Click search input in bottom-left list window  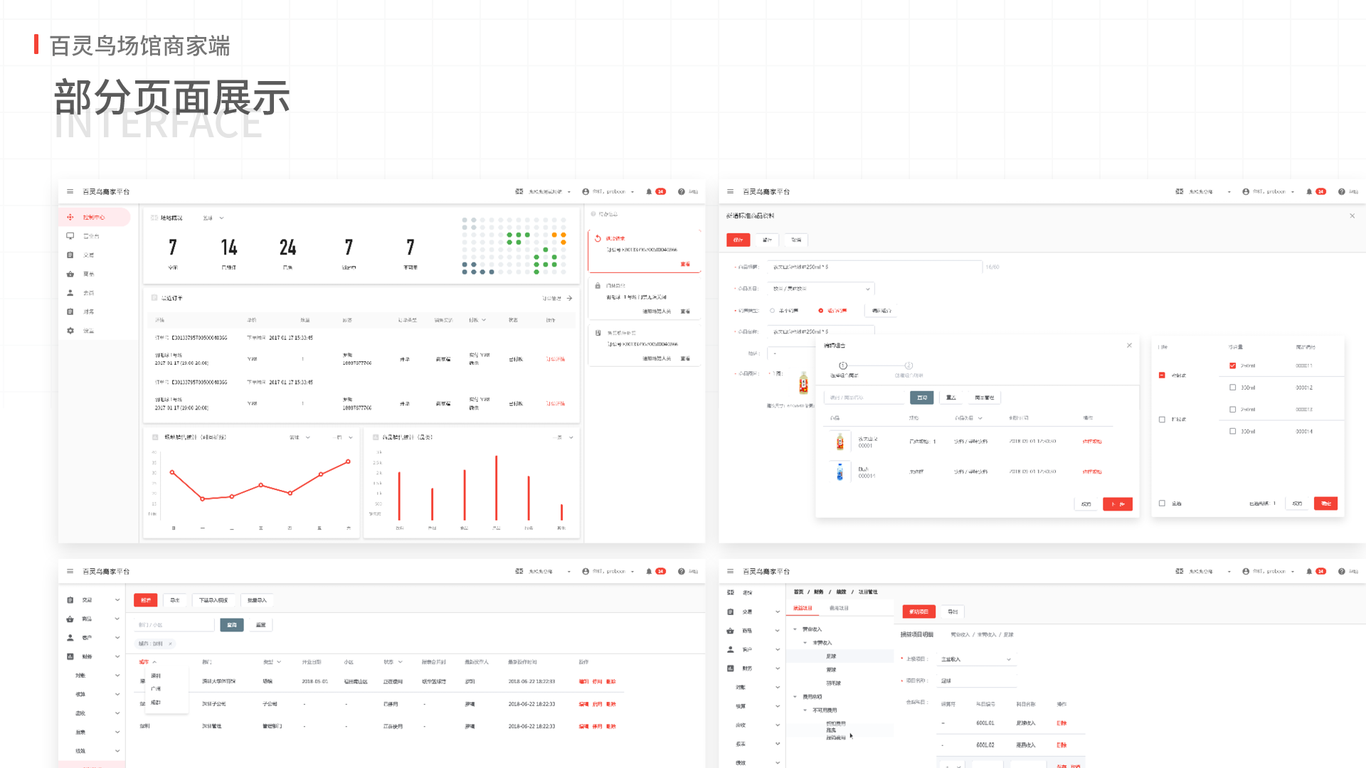coord(175,625)
